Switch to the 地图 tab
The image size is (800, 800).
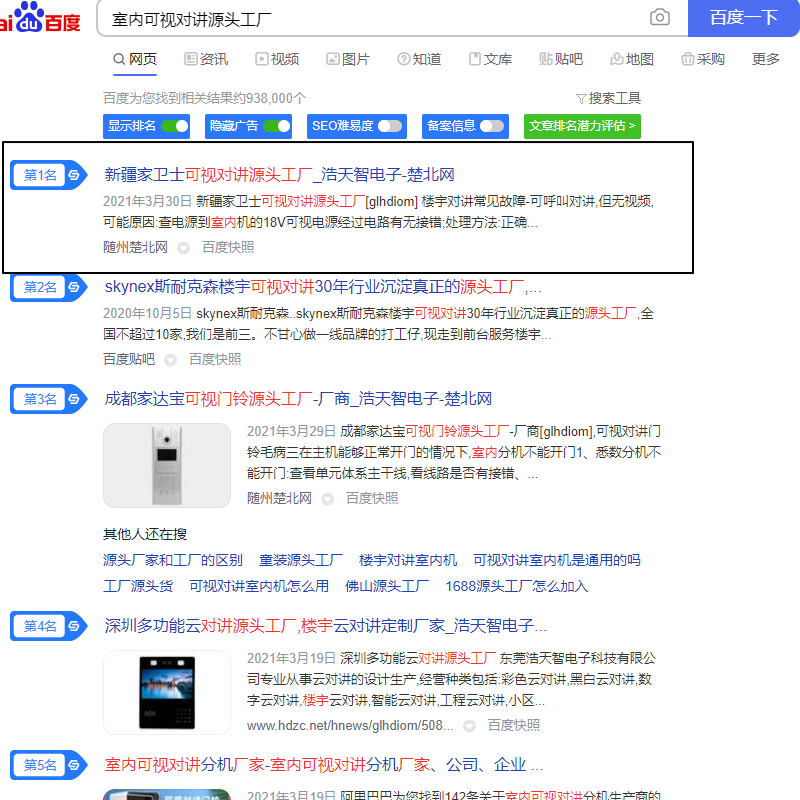point(632,59)
